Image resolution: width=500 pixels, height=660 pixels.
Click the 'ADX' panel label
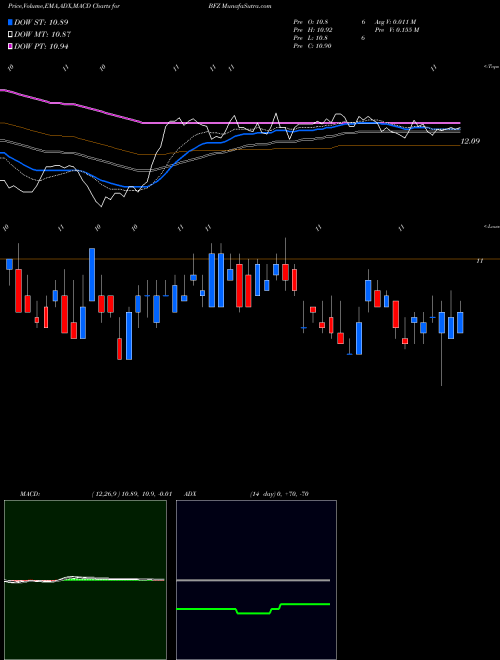(x=191, y=494)
